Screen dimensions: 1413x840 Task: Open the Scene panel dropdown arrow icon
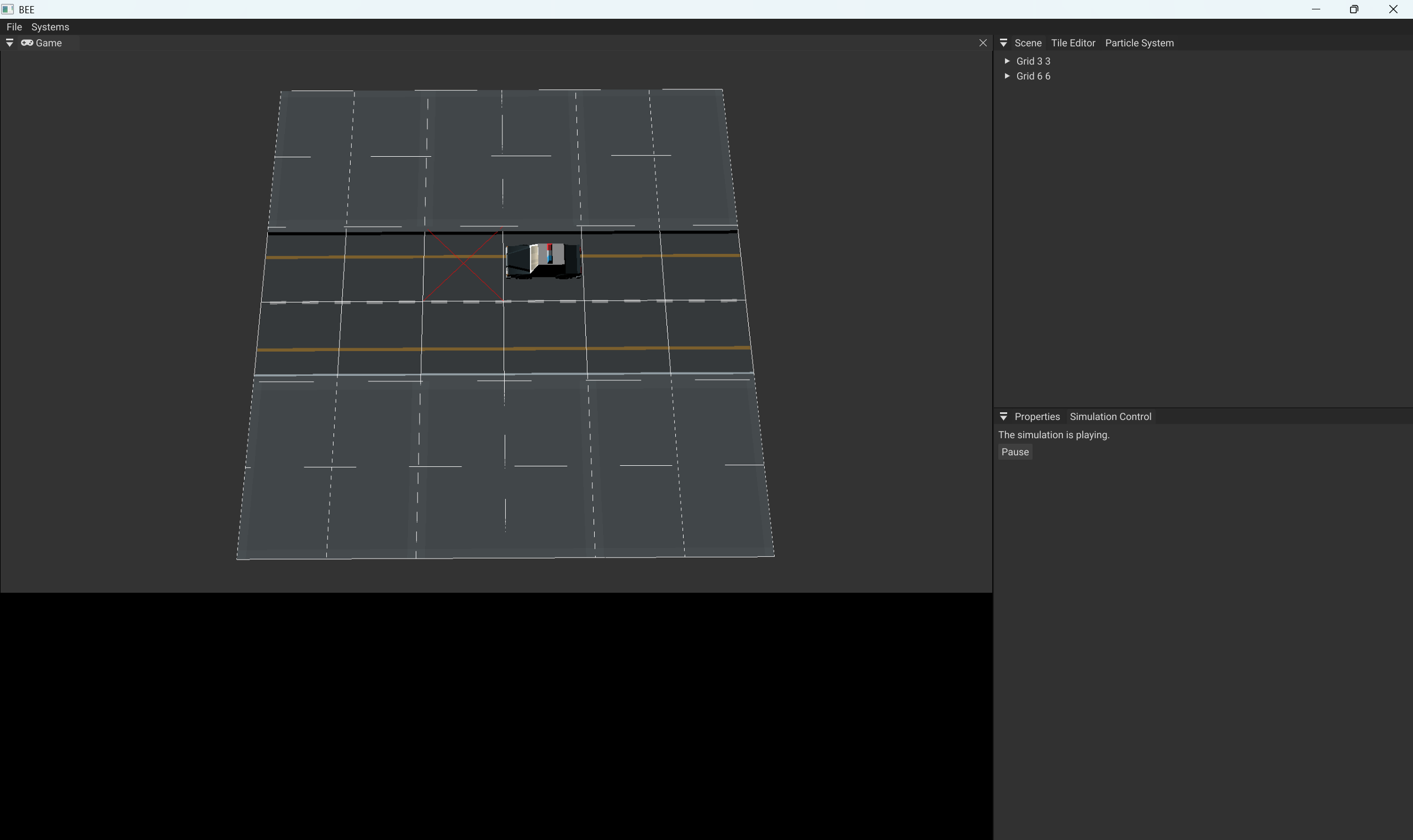(x=1003, y=43)
